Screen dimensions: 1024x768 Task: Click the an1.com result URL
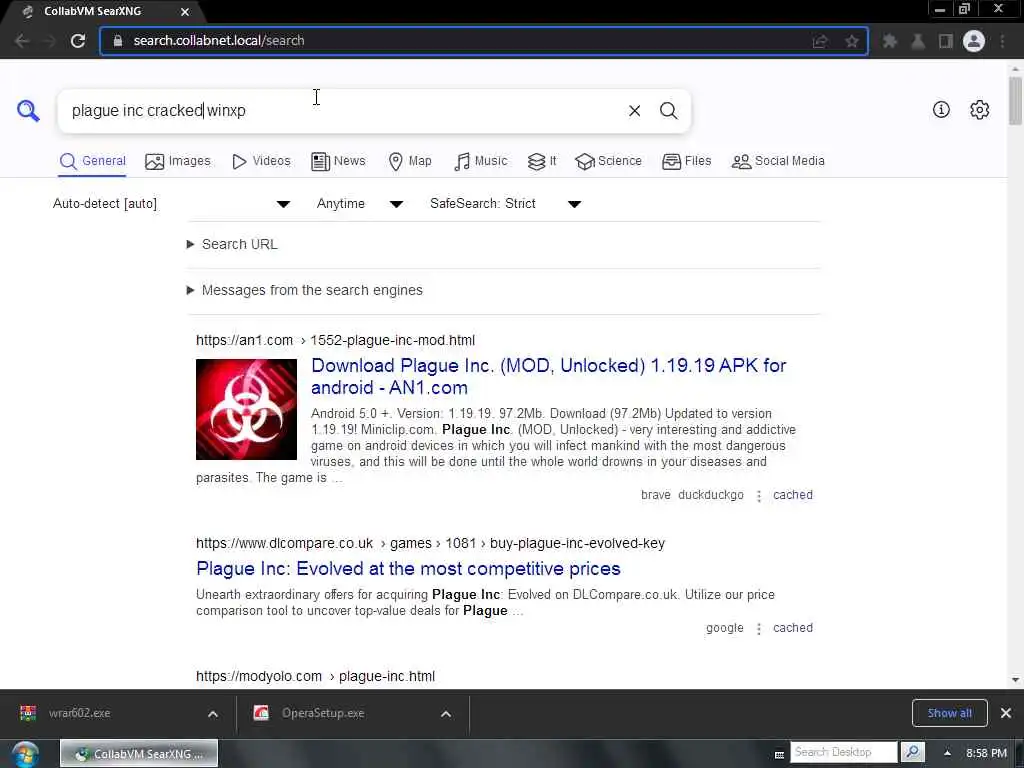pos(336,340)
